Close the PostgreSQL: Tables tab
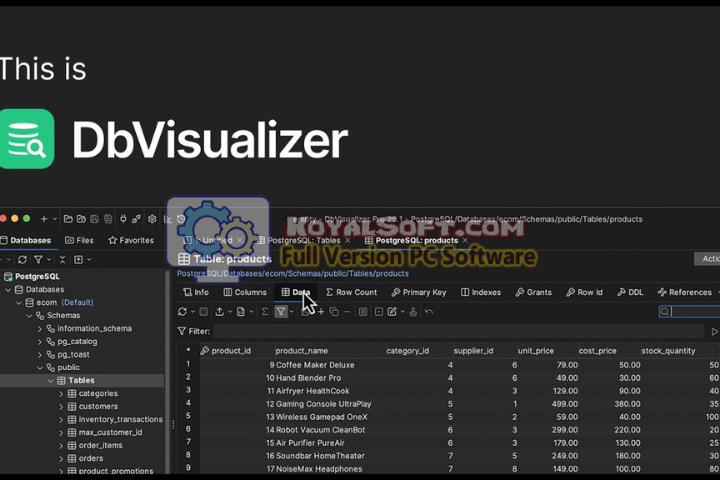The width and height of the screenshot is (720, 480). click(x=348, y=240)
